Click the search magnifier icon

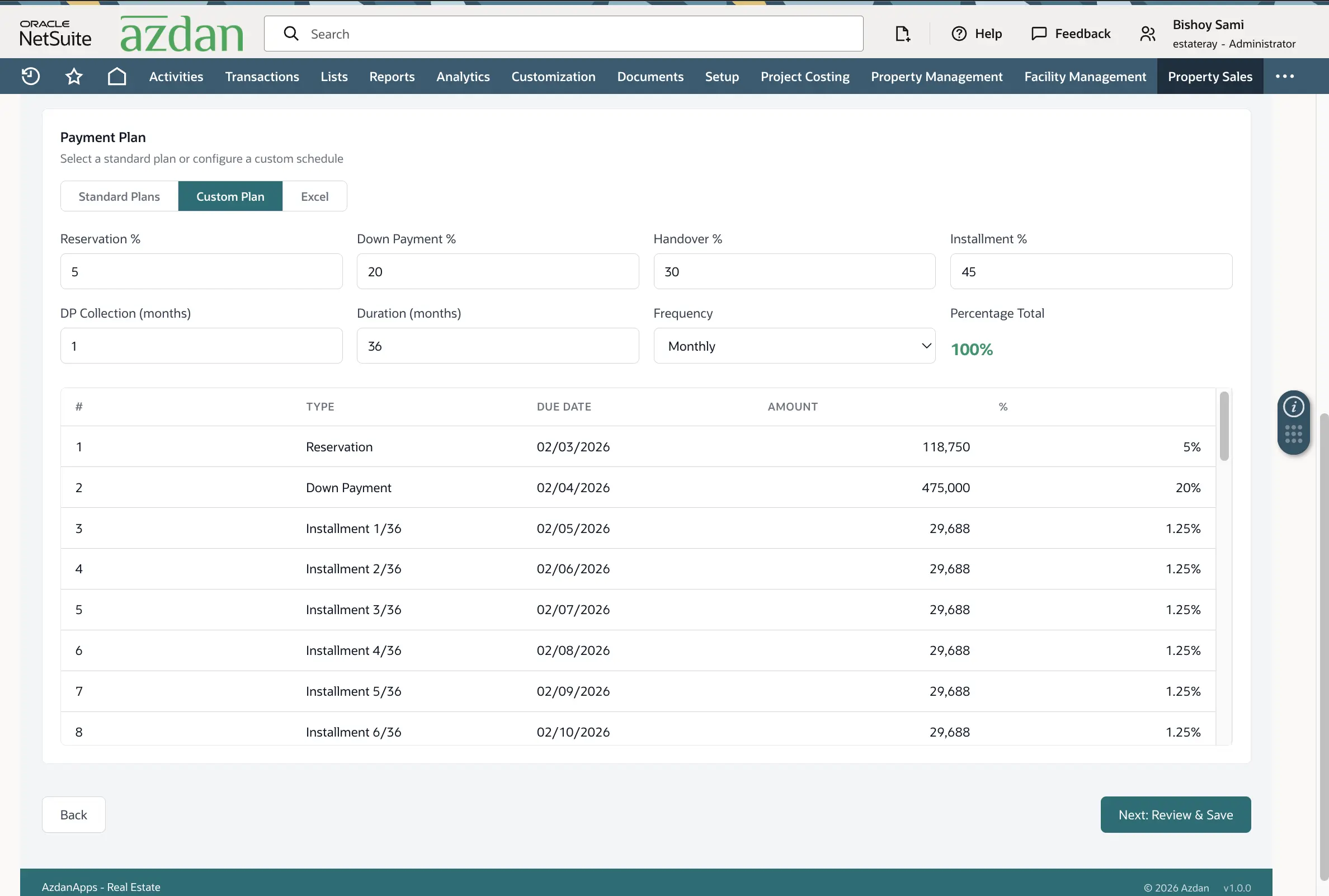click(291, 34)
